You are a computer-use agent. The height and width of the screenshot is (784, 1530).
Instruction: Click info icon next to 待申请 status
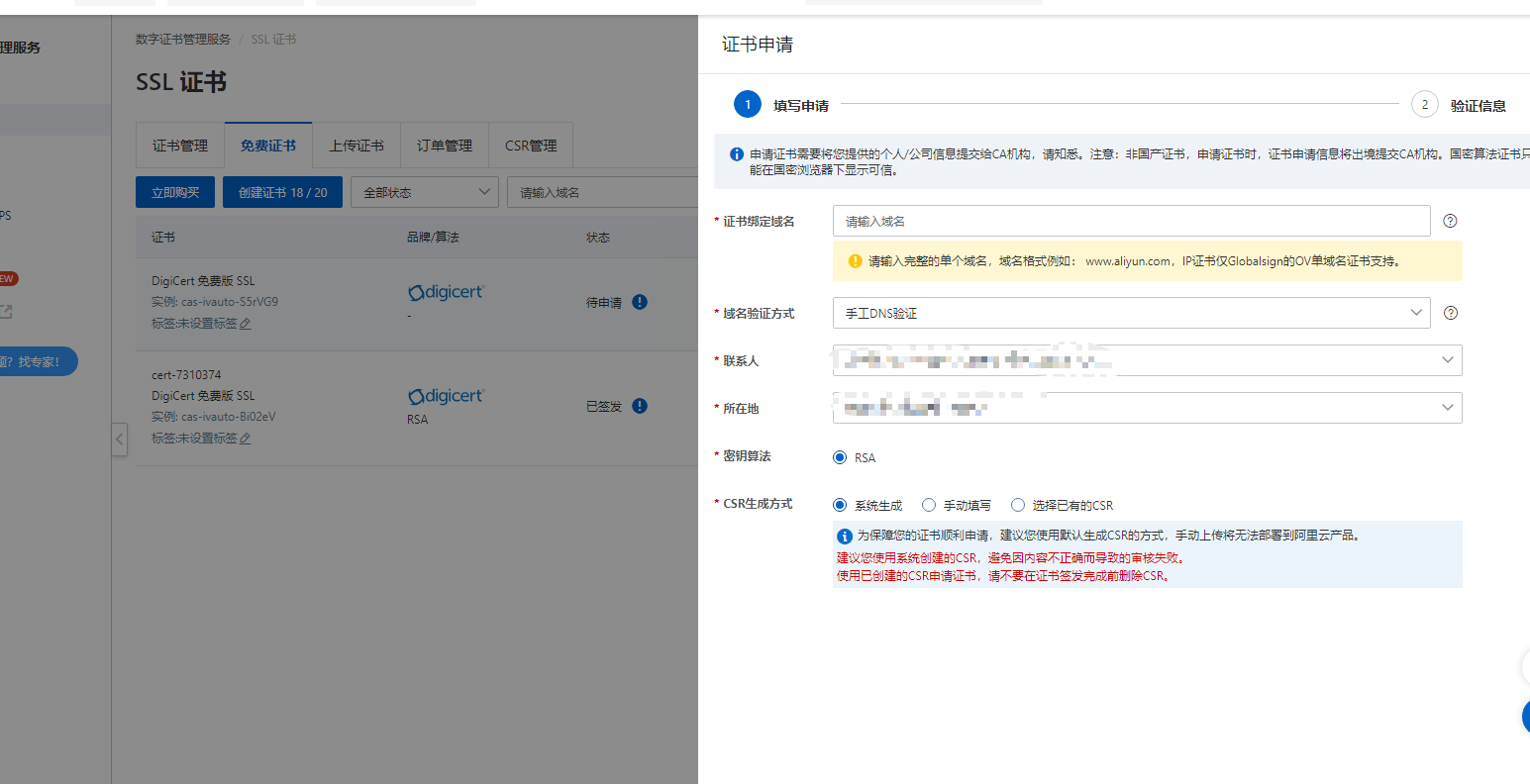(640, 302)
